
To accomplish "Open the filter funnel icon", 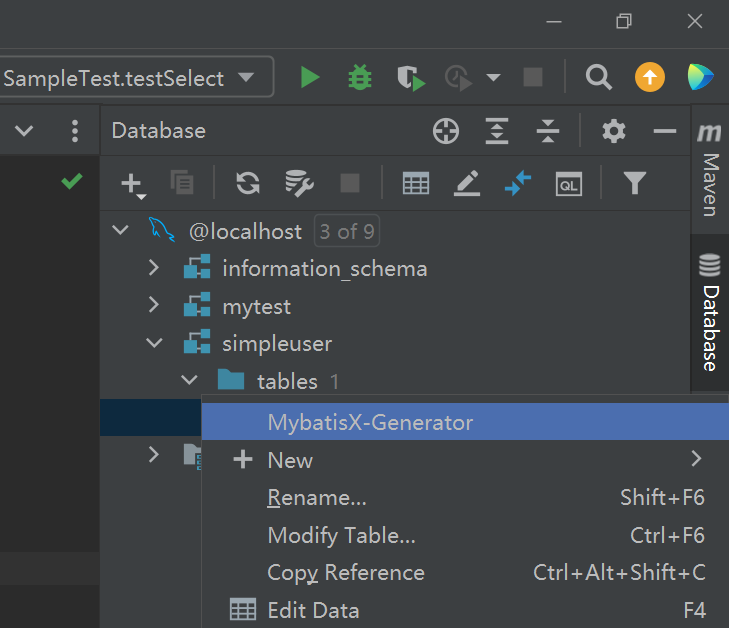I will pyautogui.click(x=635, y=183).
